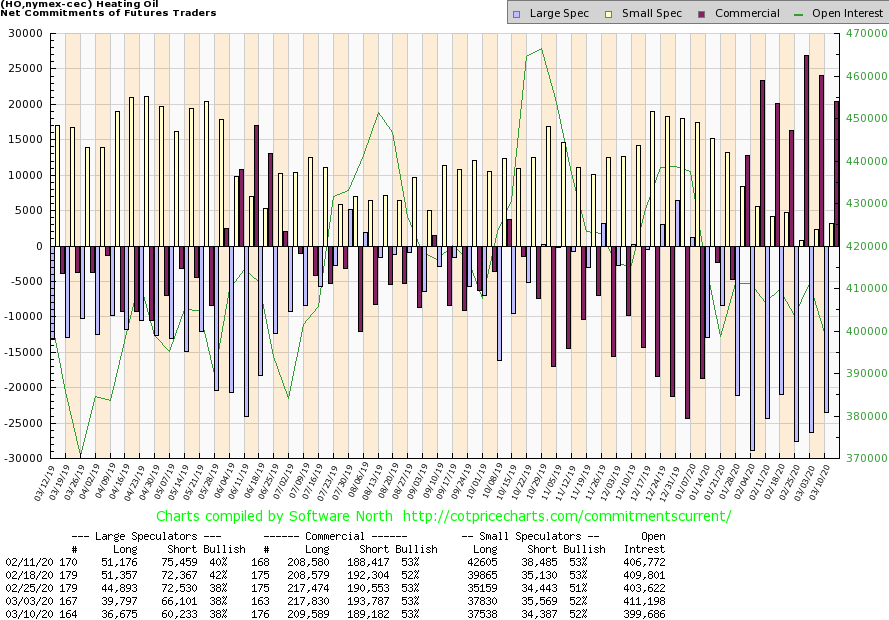Open the cotpricecharts.com commitmentscurrent URL
The height and width of the screenshot is (620, 889).
point(567,516)
